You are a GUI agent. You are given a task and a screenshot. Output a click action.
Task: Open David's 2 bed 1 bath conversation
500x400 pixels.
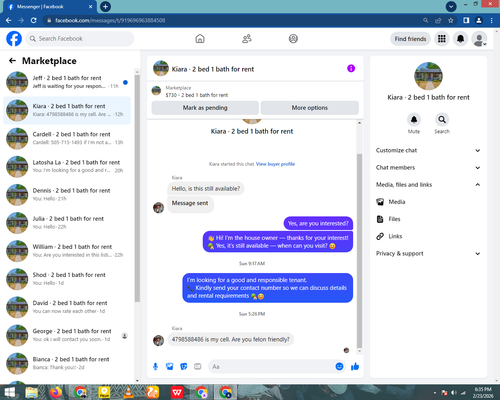click(x=67, y=307)
